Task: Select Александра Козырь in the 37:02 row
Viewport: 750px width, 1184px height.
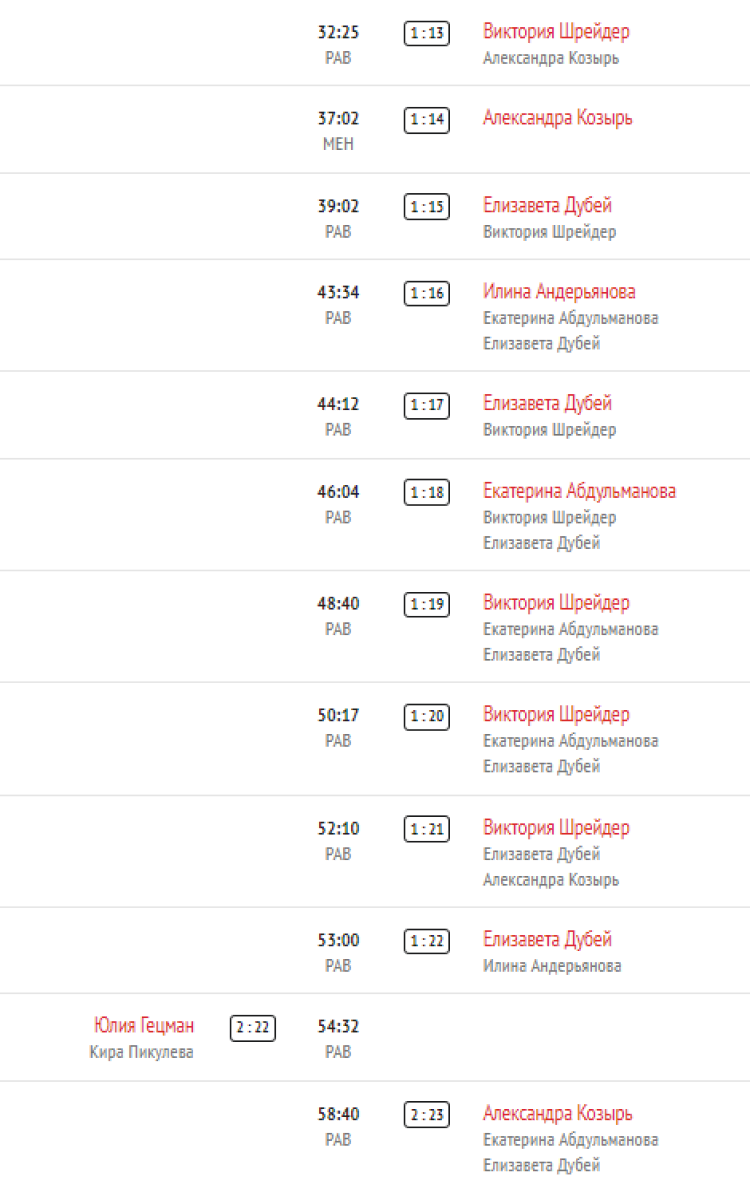Action: pos(557,118)
